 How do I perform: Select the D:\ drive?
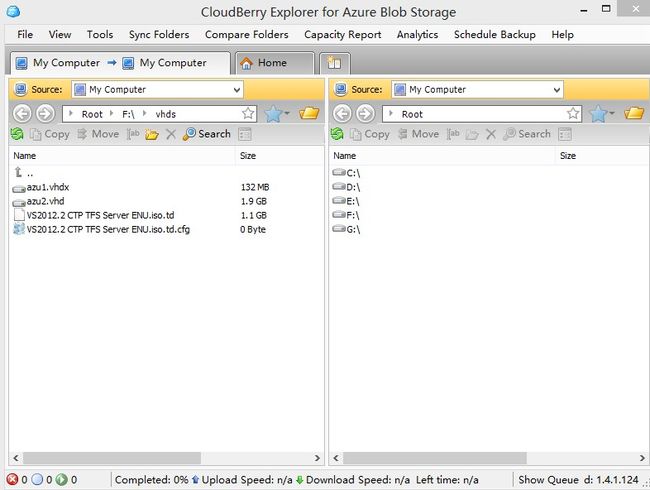[x=346, y=187]
